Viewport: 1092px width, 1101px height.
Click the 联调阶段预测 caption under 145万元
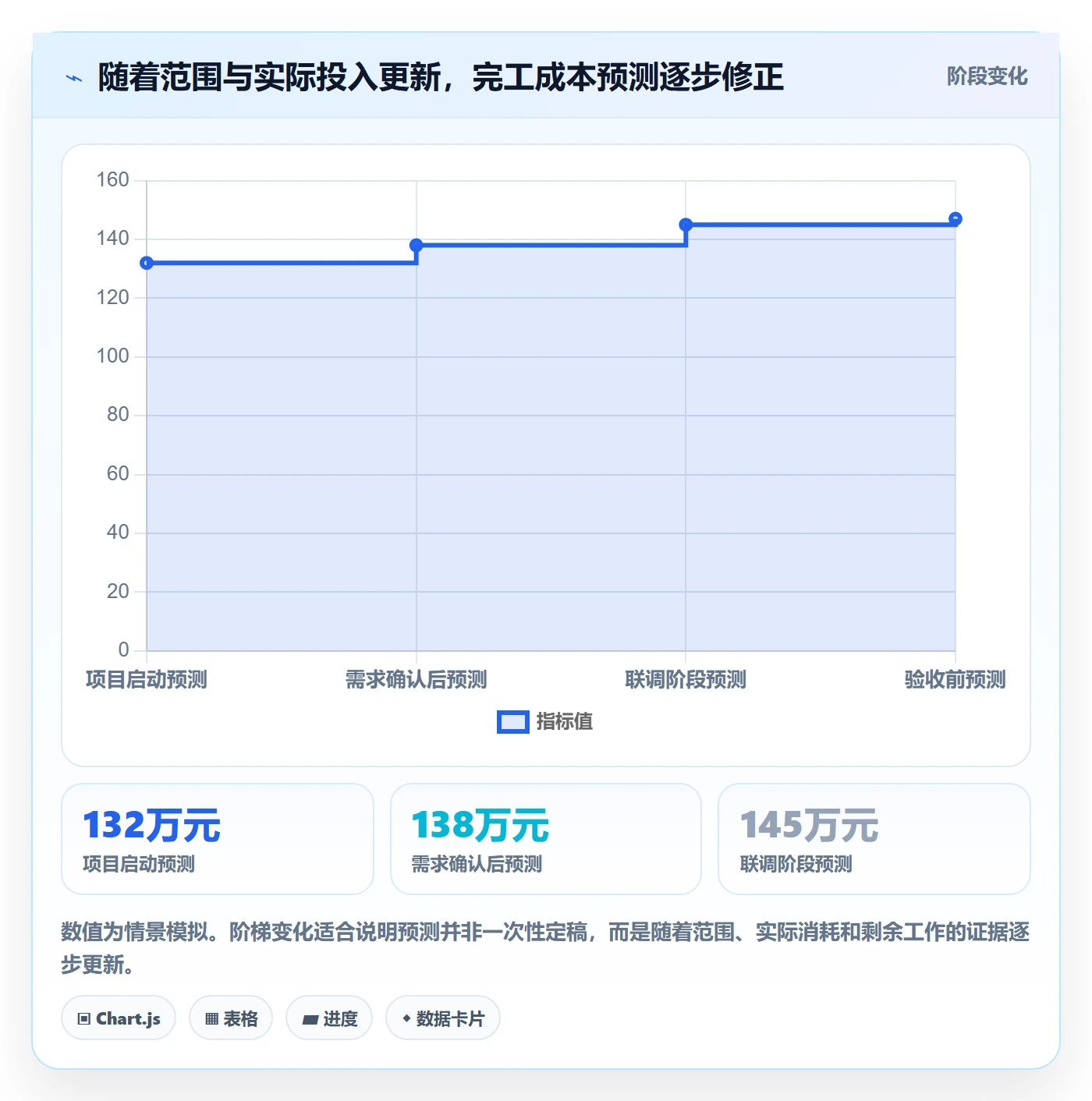point(796,864)
